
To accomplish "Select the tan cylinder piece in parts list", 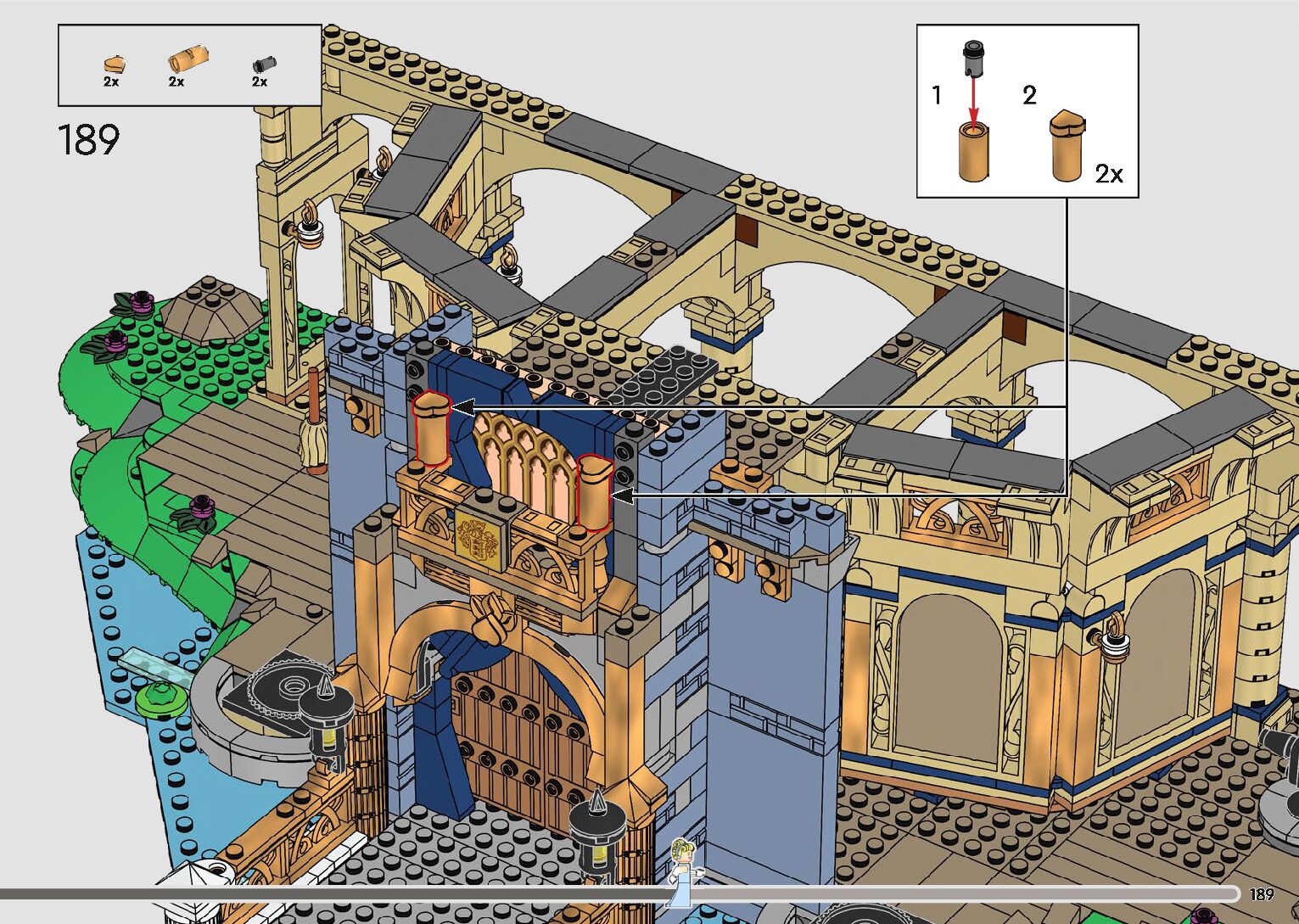I will click(x=186, y=59).
